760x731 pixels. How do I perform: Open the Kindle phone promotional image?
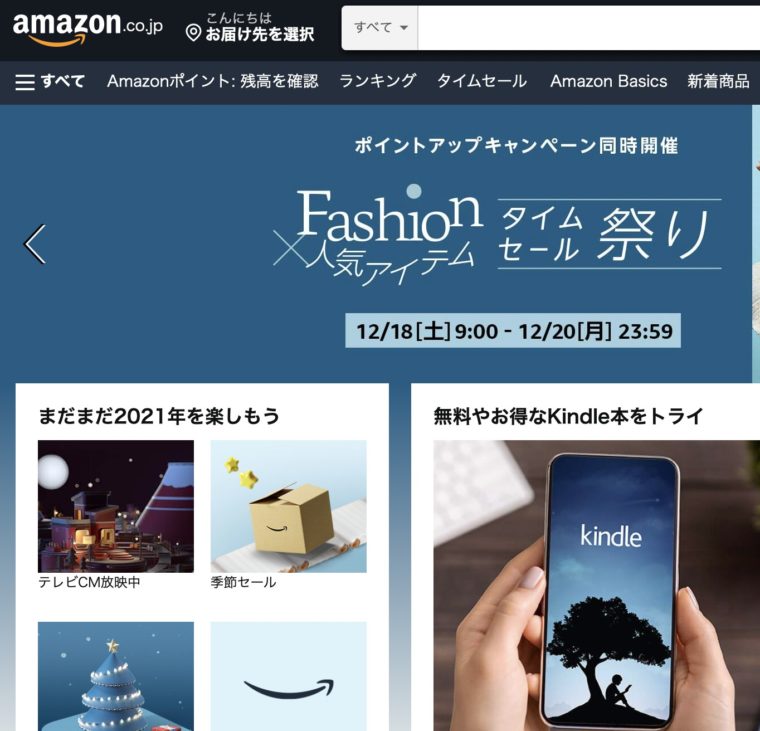597,586
